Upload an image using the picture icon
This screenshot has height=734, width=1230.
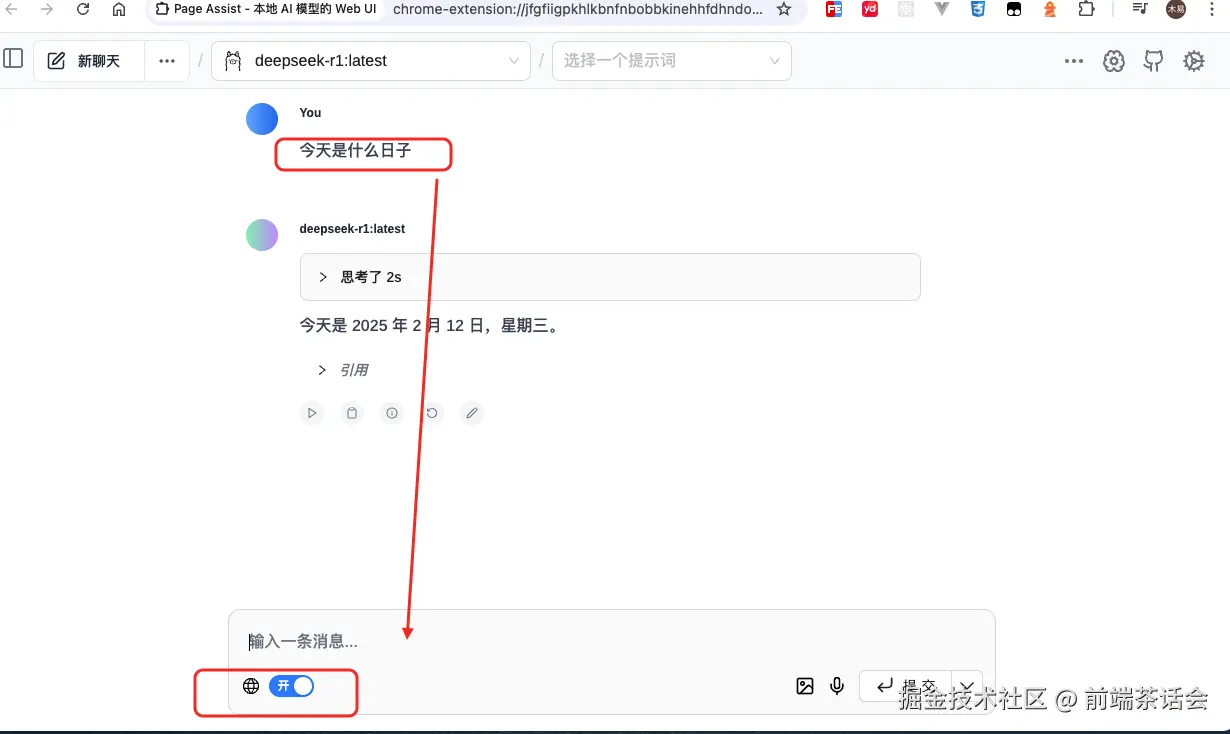pos(805,686)
